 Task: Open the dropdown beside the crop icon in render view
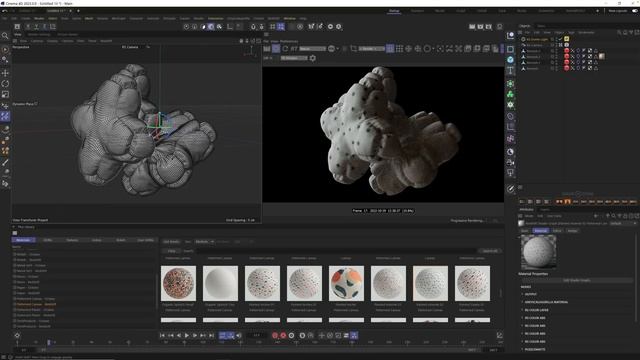coord(371,49)
